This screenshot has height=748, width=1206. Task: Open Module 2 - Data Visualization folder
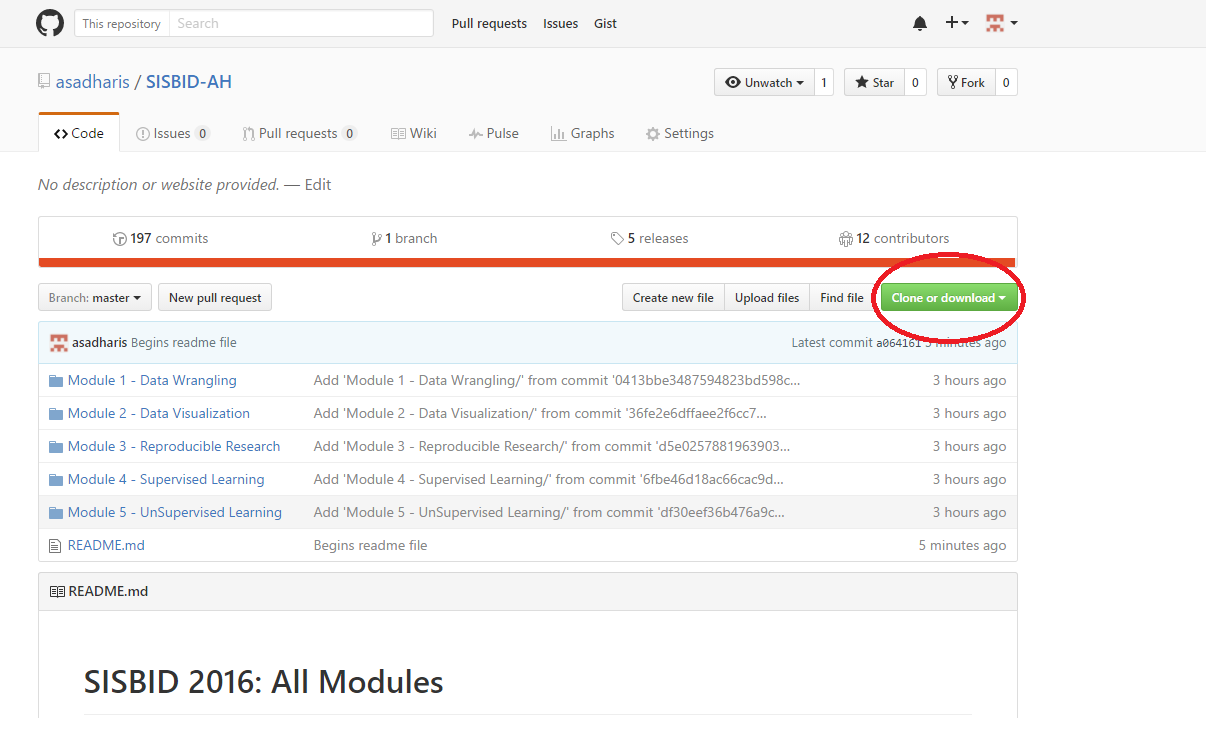[159, 413]
